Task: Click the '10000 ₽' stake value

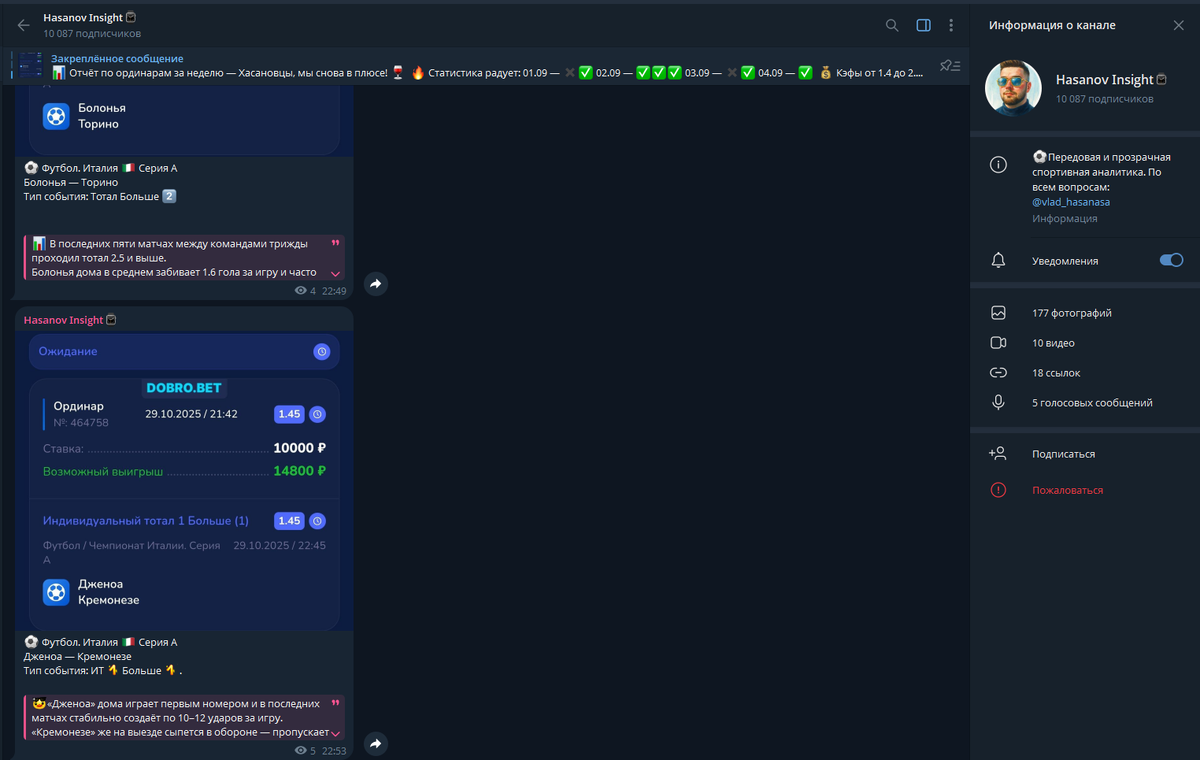Action: (x=299, y=449)
